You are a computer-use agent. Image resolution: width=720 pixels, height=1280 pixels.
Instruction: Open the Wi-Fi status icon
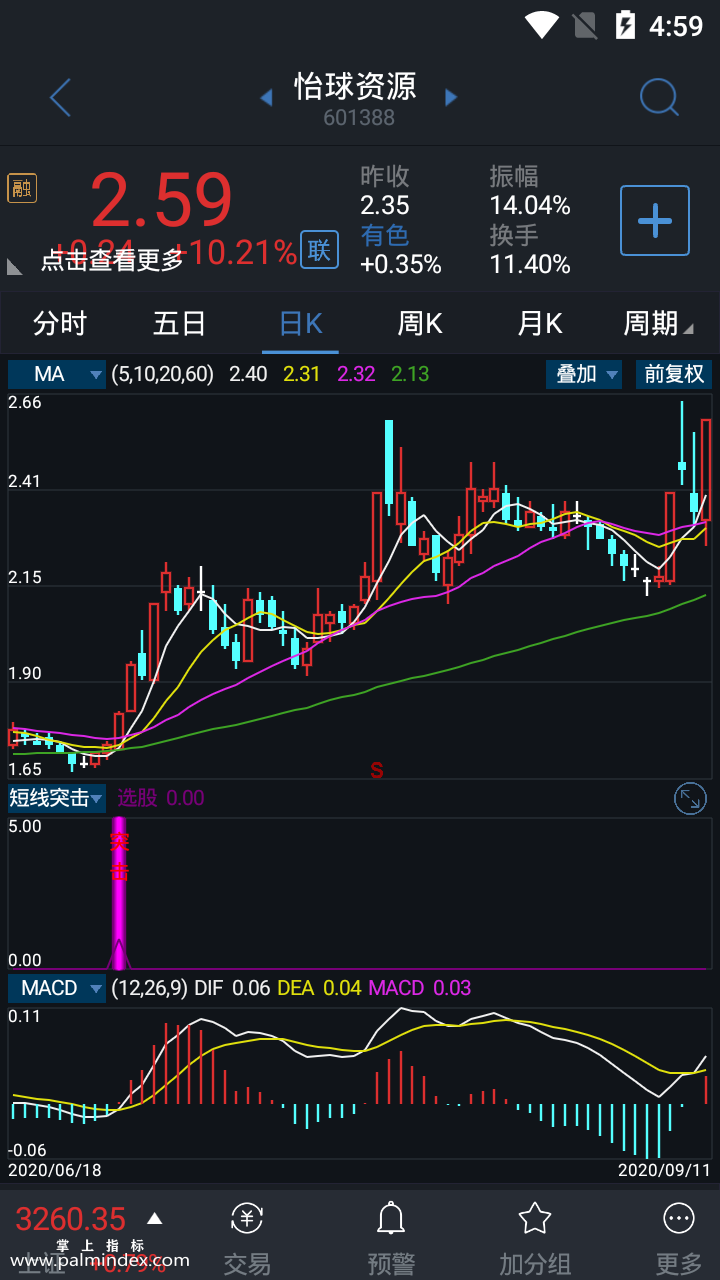(541, 25)
